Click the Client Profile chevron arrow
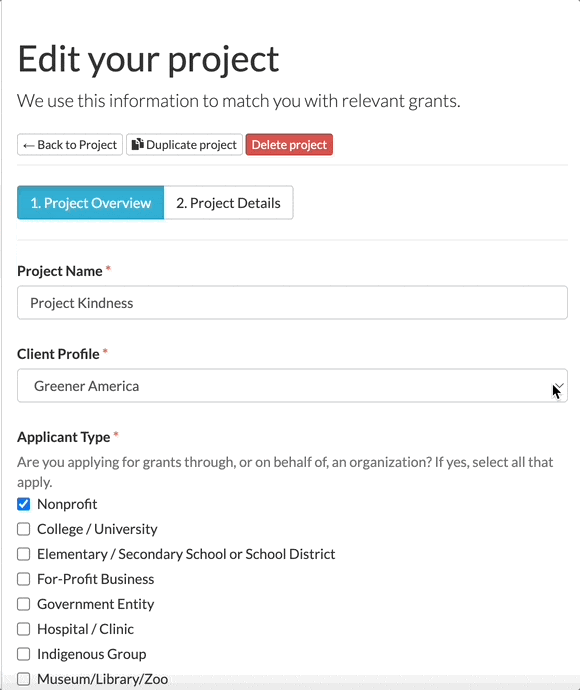The image size is (580, 690). click(x=558, y=386)
